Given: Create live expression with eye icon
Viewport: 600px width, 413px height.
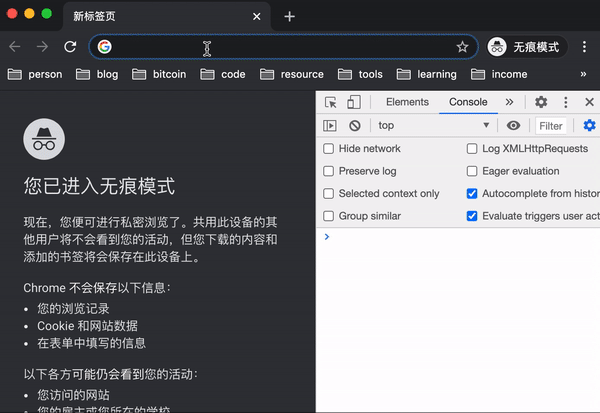Looking at the screenshot, I should click(513, 126).
